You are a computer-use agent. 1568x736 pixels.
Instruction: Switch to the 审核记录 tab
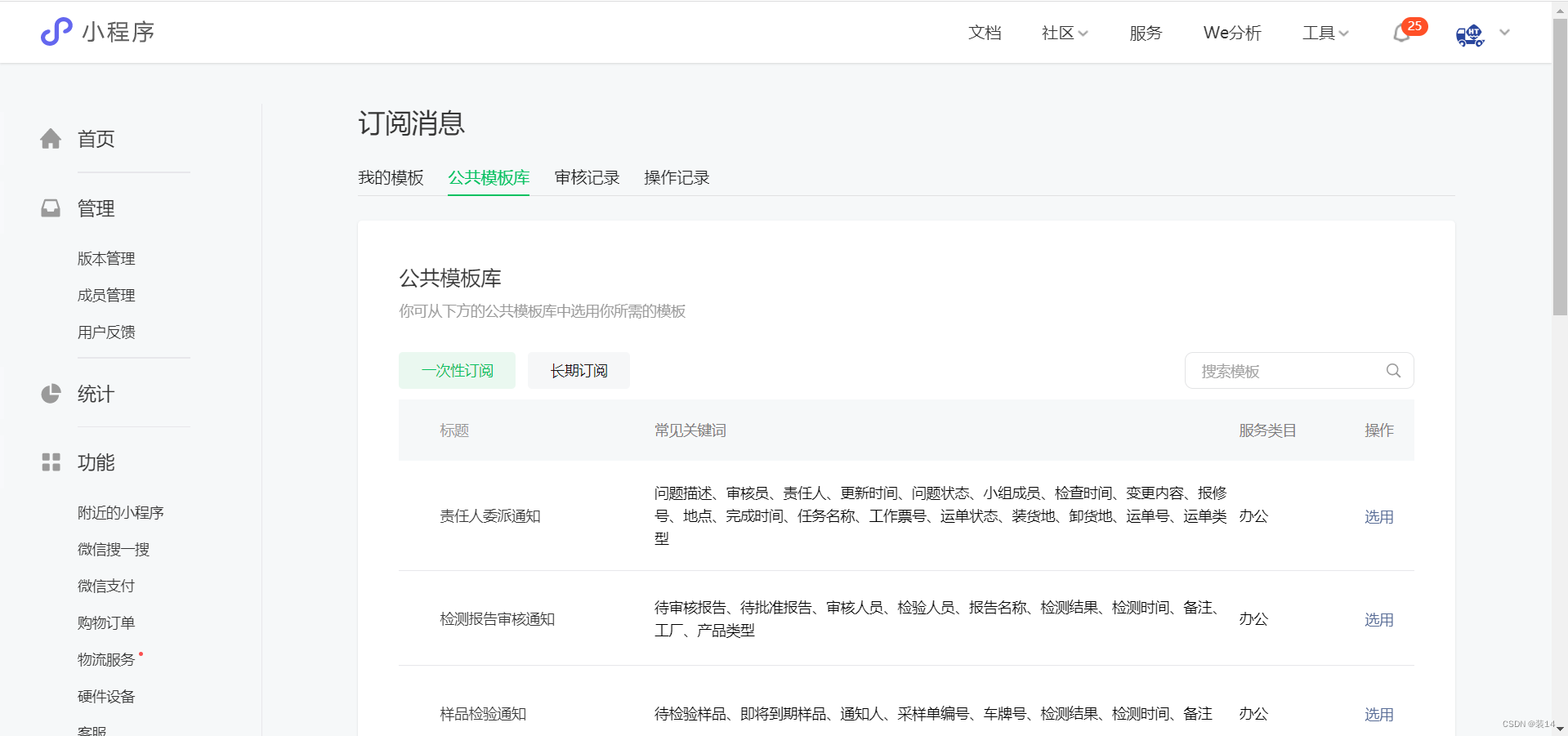[x=587, y=177]
